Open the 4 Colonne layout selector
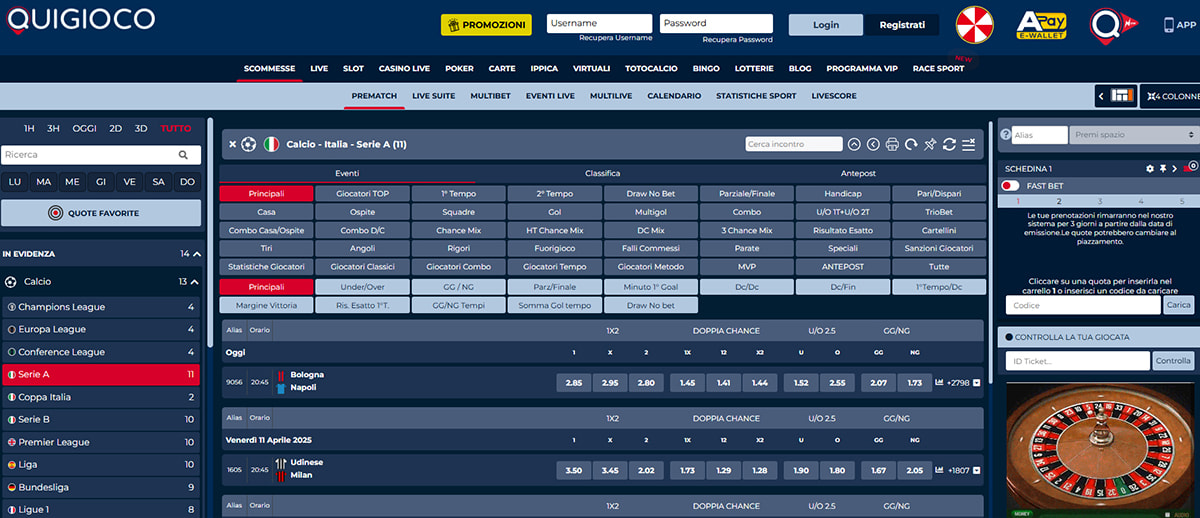The image size is (1200, 518). pyautogui.click(x=1170, y=96)
